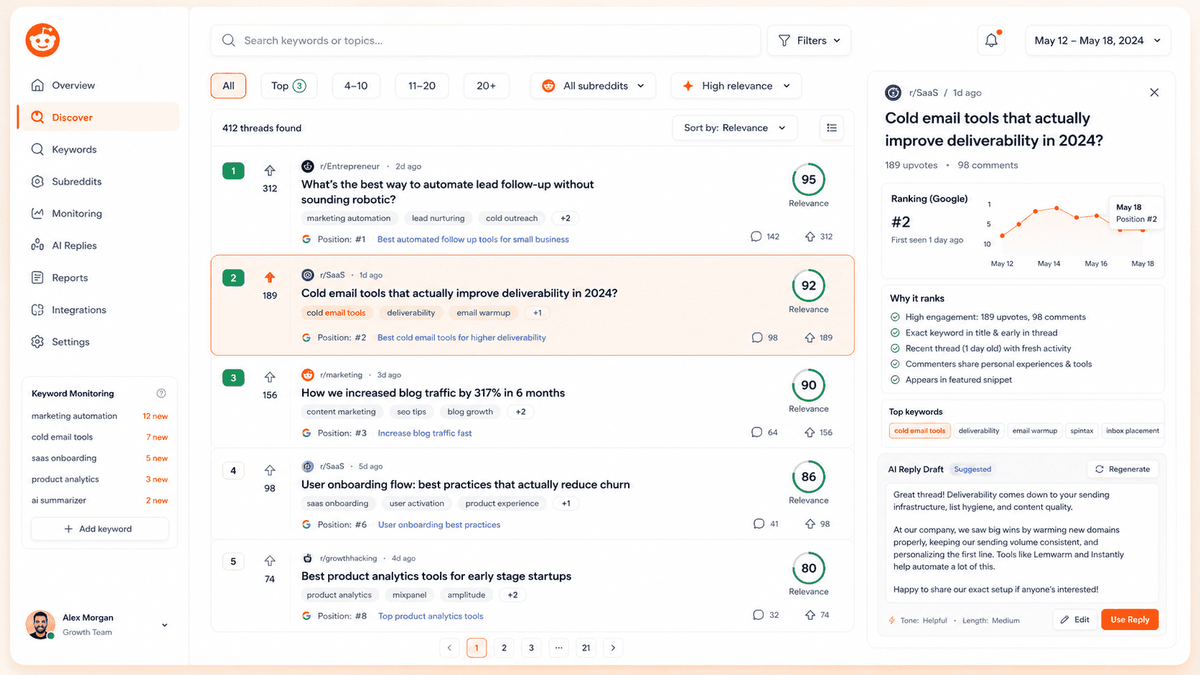Viewport: 1200px width, 675px height.
Task: Go to Overview in the sidebar
Action: pos(98,85)
